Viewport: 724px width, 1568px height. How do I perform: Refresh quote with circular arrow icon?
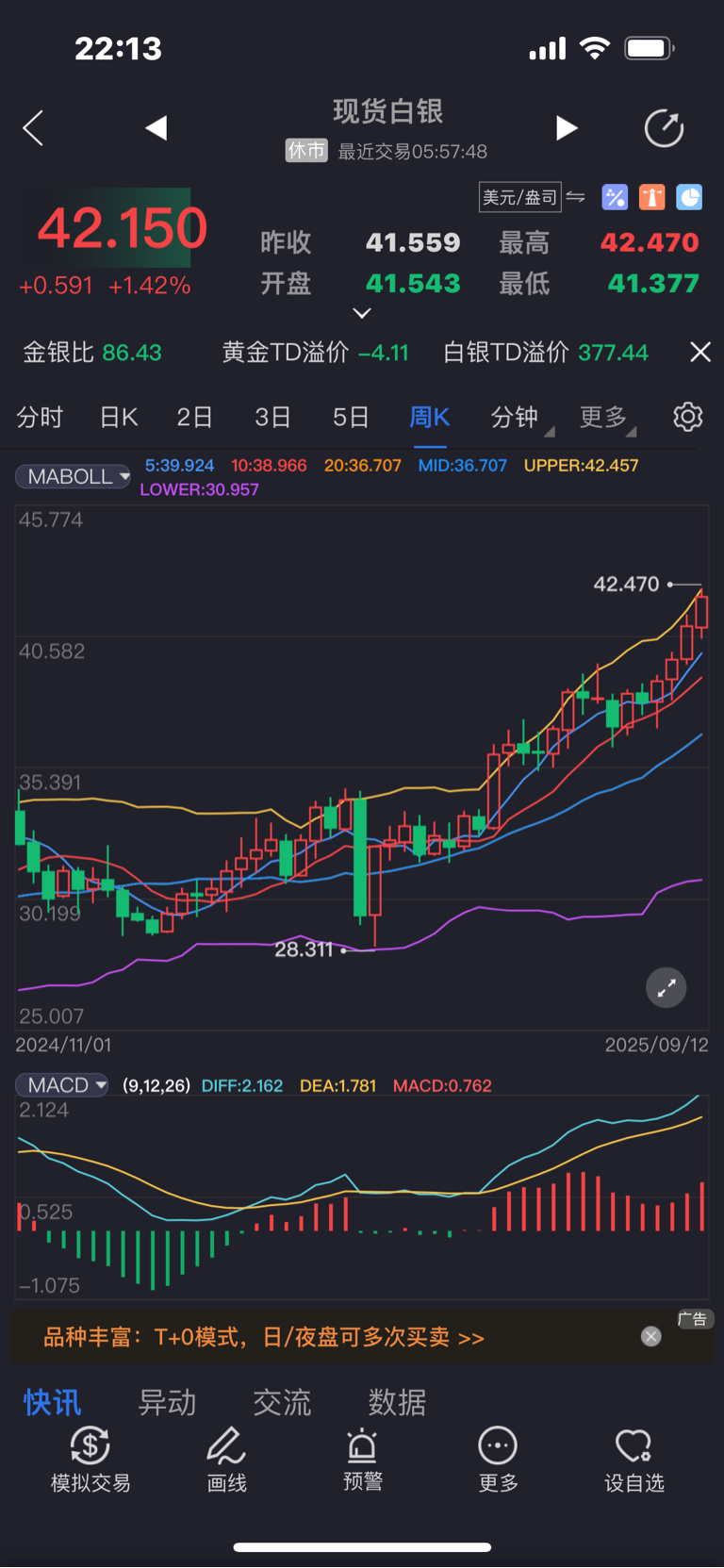click(664, 128)
